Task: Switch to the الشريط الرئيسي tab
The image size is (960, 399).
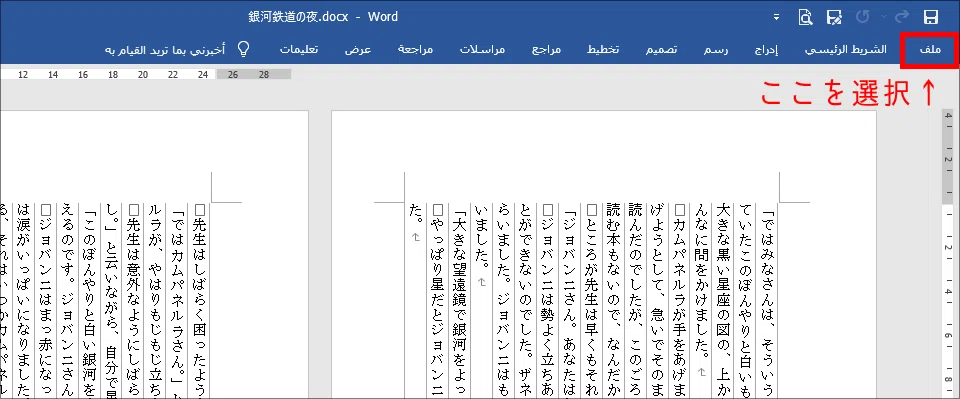Action: [846, 50]
